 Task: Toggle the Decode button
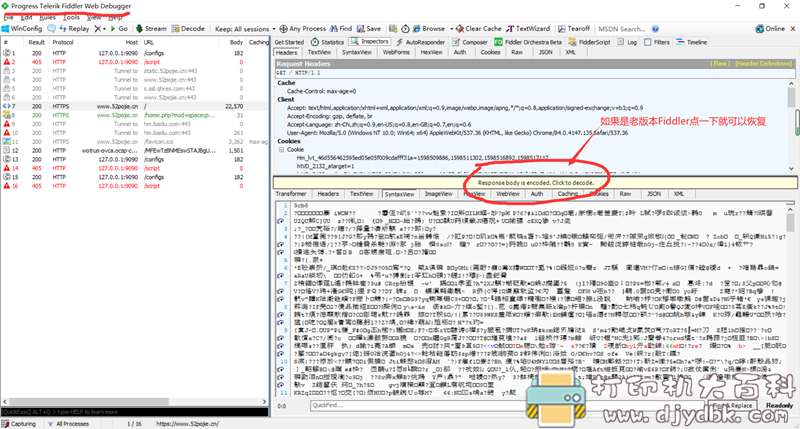pos(188,29)
